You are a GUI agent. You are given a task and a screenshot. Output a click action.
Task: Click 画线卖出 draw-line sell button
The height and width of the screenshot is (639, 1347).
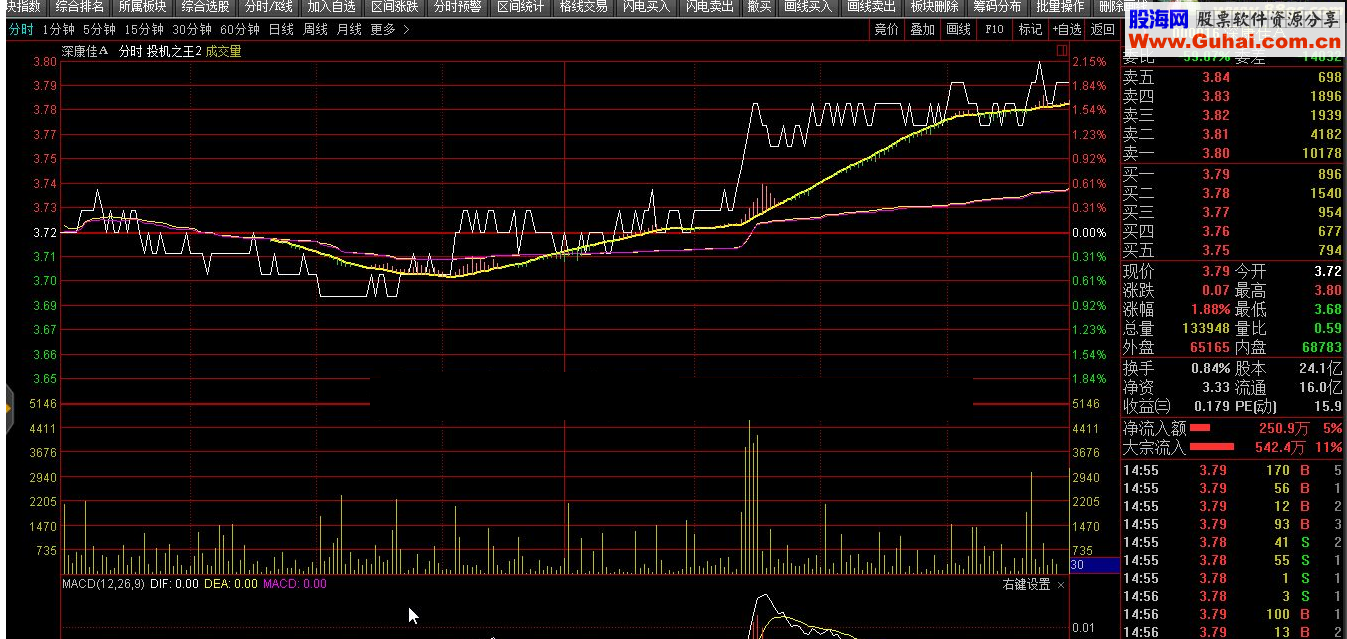click(871, 7)
